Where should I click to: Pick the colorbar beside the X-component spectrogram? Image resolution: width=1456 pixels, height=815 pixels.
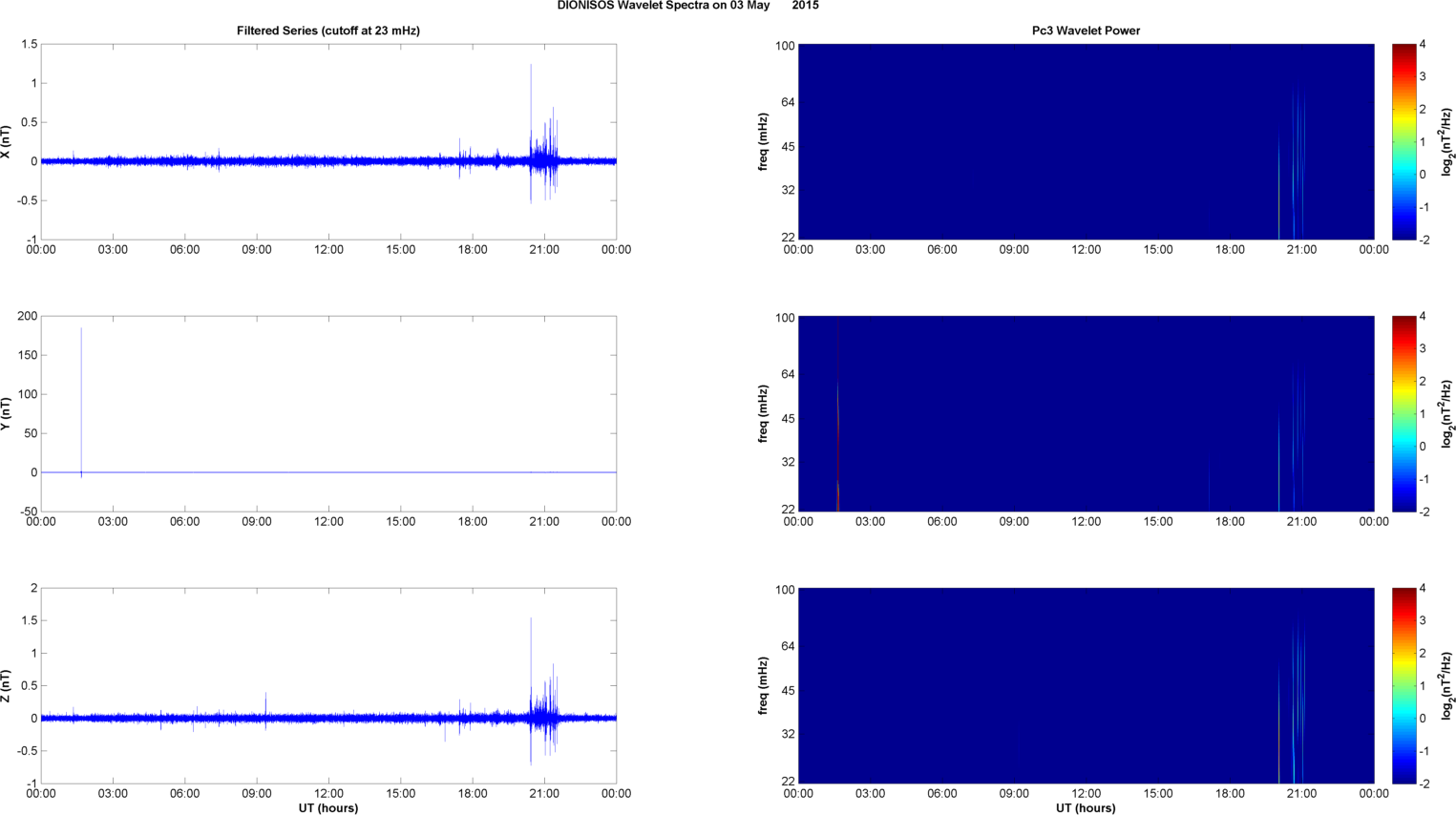[x=1403, y=141]
